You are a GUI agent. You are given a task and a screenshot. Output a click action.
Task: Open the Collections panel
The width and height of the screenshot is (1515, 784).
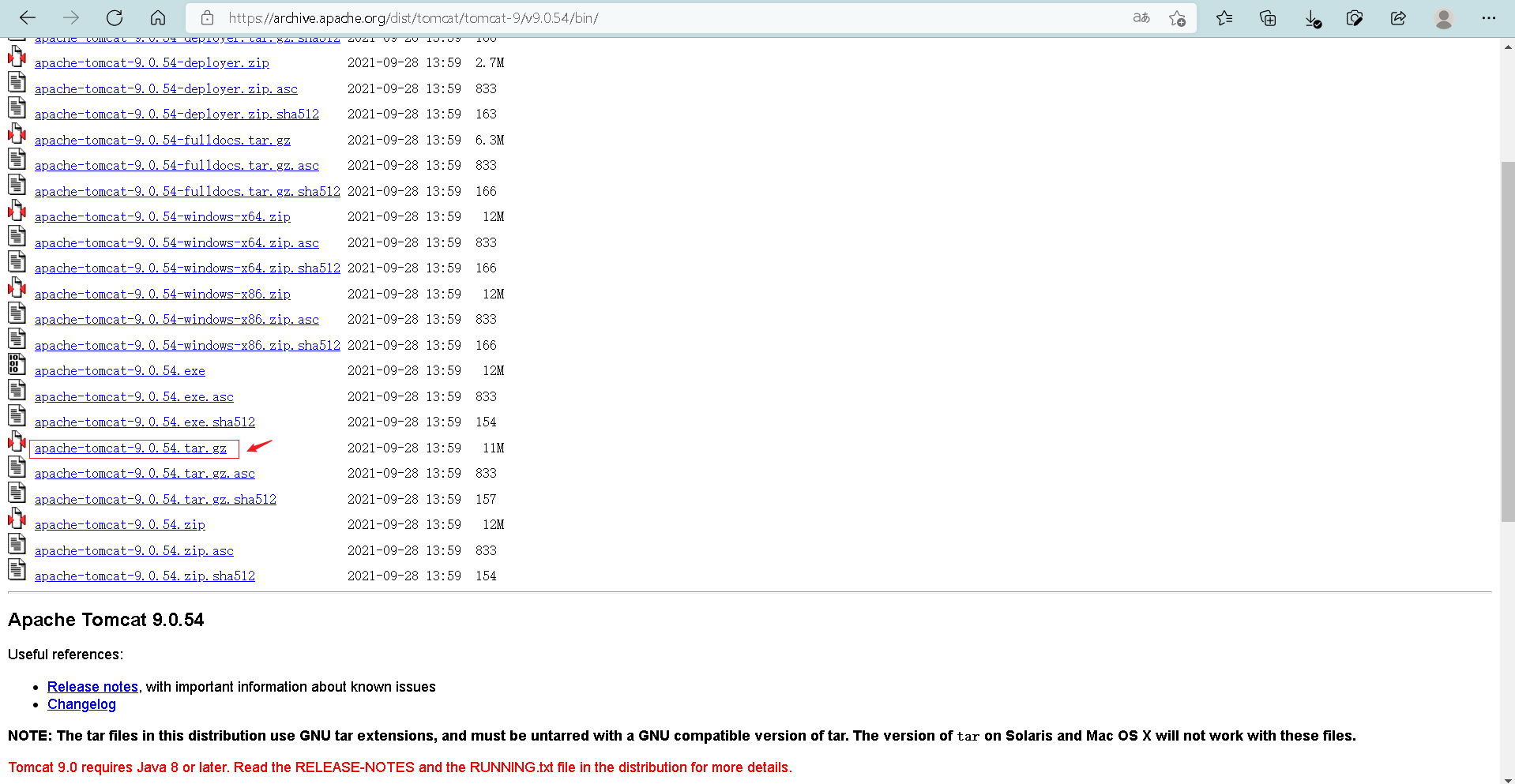tap(1268, 18)
